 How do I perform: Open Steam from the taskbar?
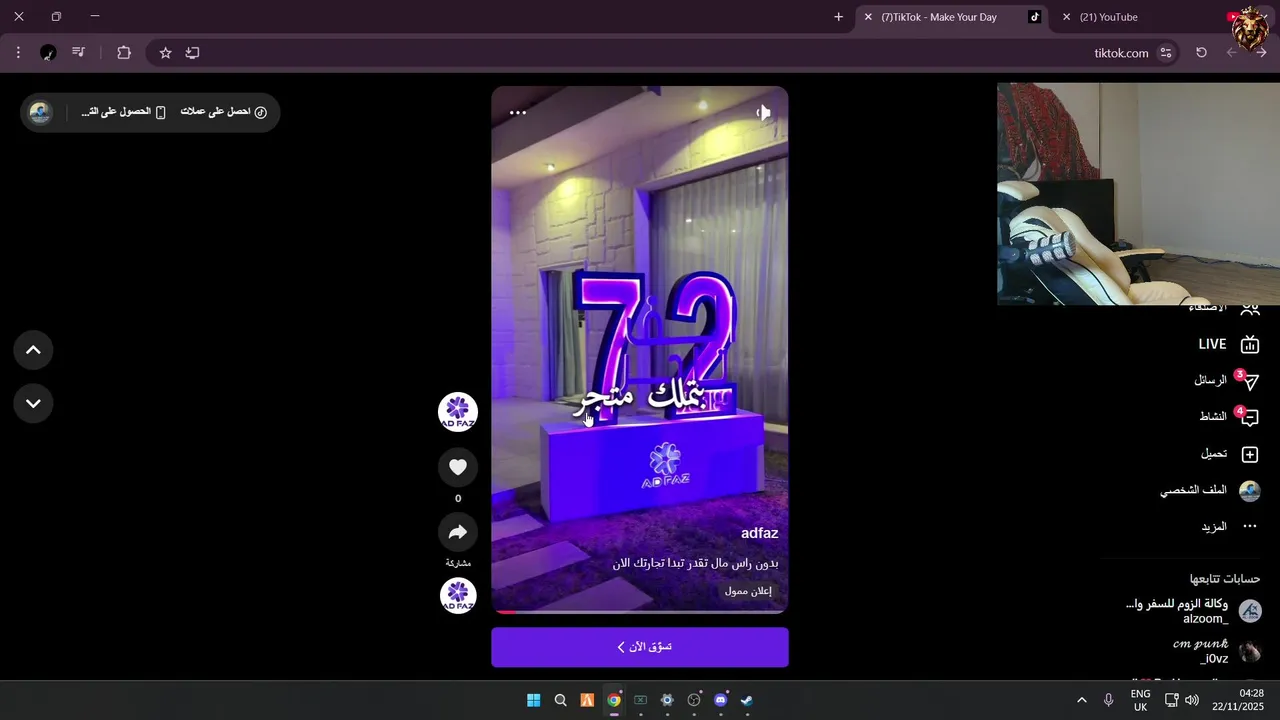click(x=747, y=700)
